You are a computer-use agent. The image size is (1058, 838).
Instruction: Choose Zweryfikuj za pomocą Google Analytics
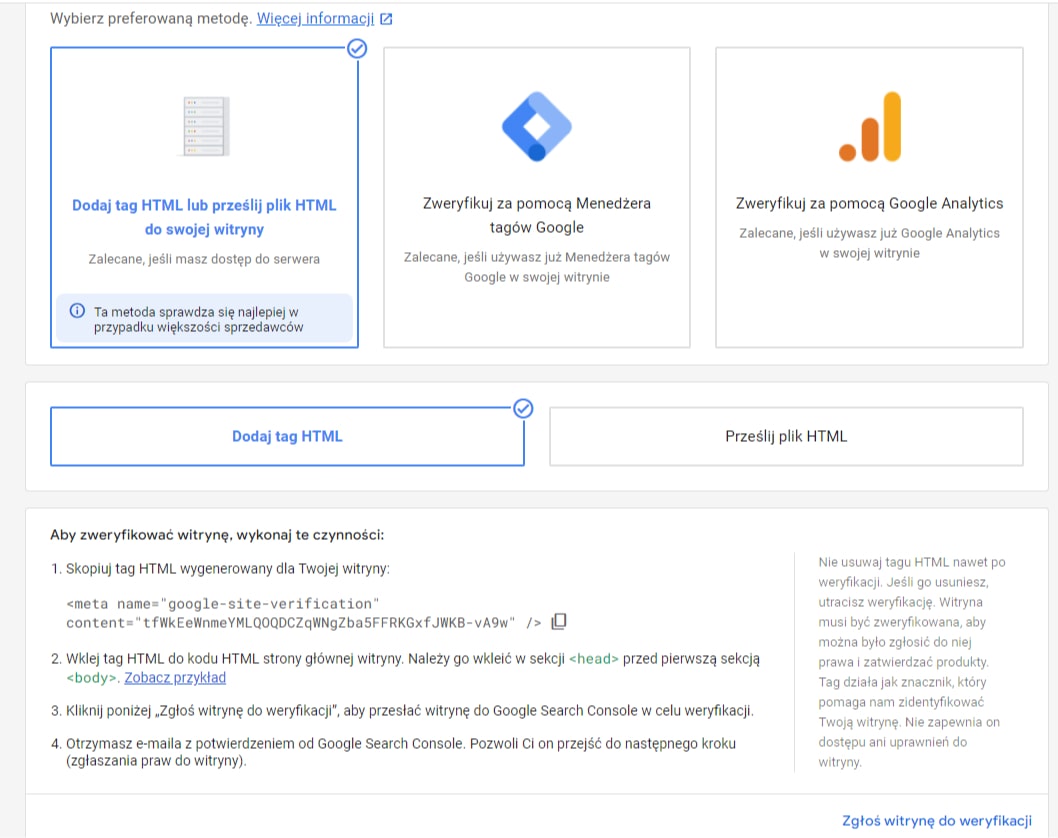click(x=869, y=203)
